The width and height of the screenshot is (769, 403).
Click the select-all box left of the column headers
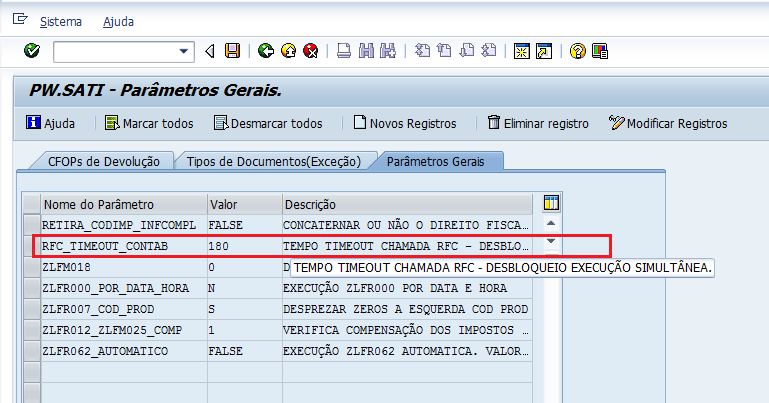click(x=31, y=204)
